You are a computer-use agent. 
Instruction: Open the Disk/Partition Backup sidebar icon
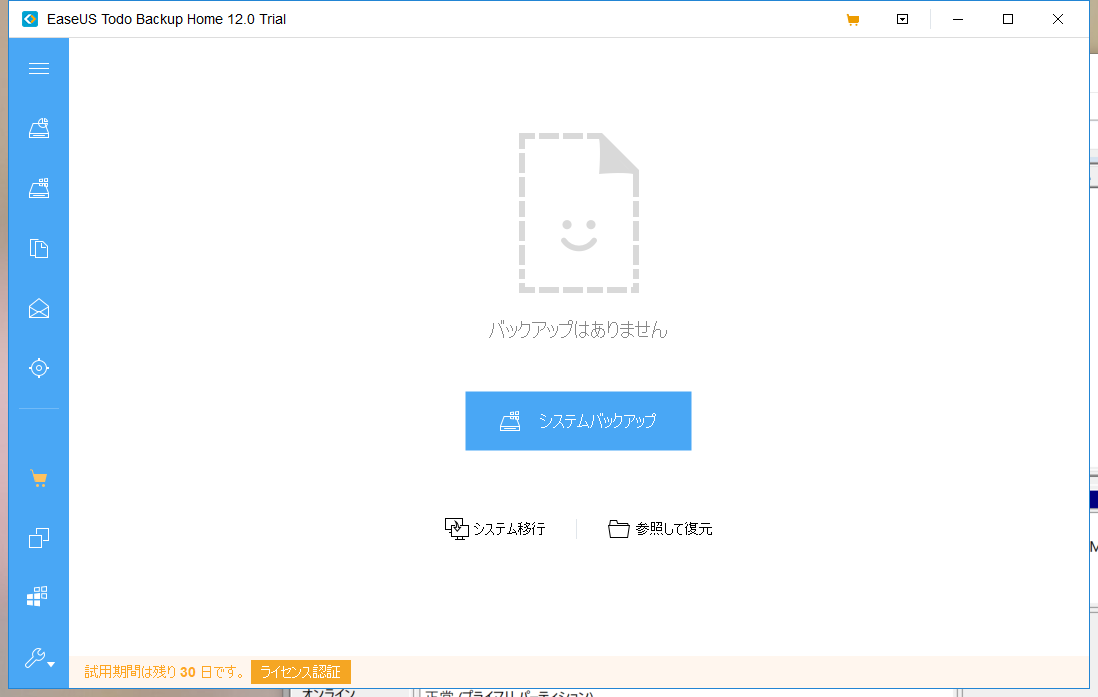pos(38,187)
